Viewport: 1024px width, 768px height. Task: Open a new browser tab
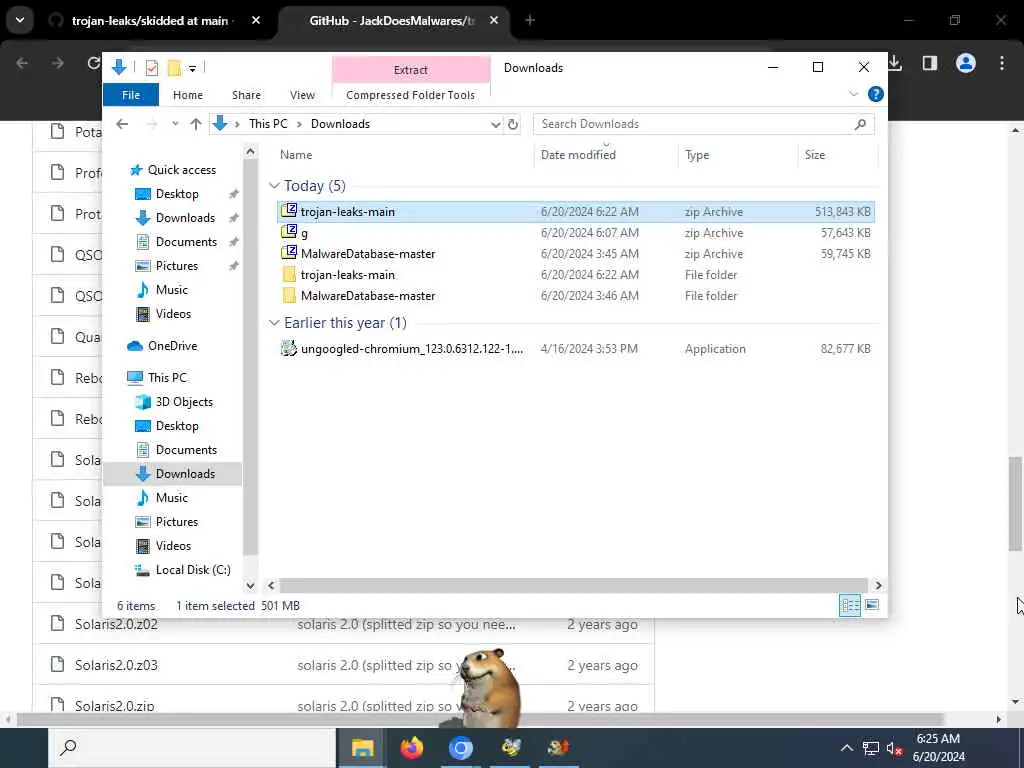pos(530,20)
